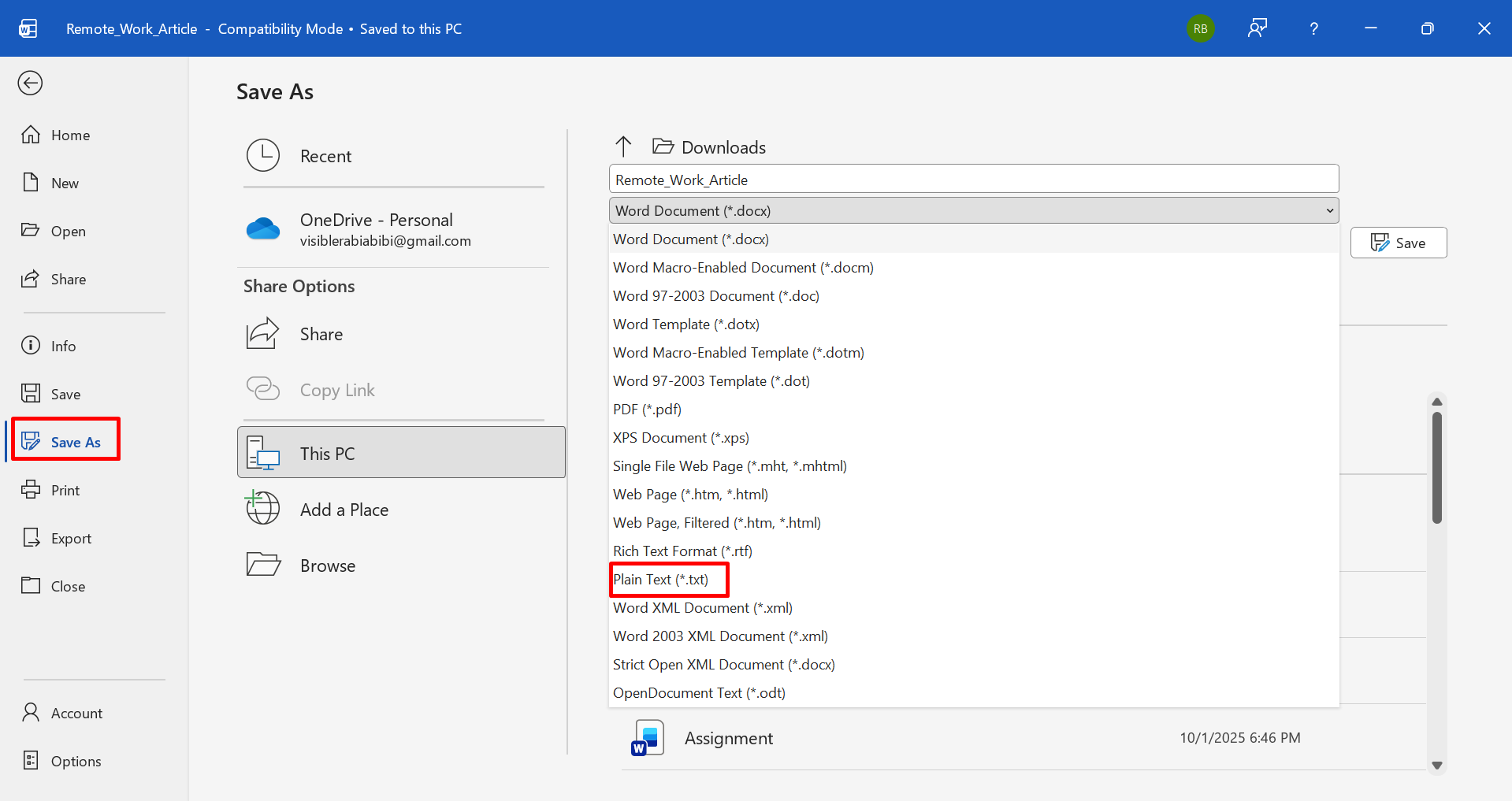The height and width of the screenshot is (801, 1512).
Task: Click the Downloads open-folder icon
Action: click(x=663, y=146)
